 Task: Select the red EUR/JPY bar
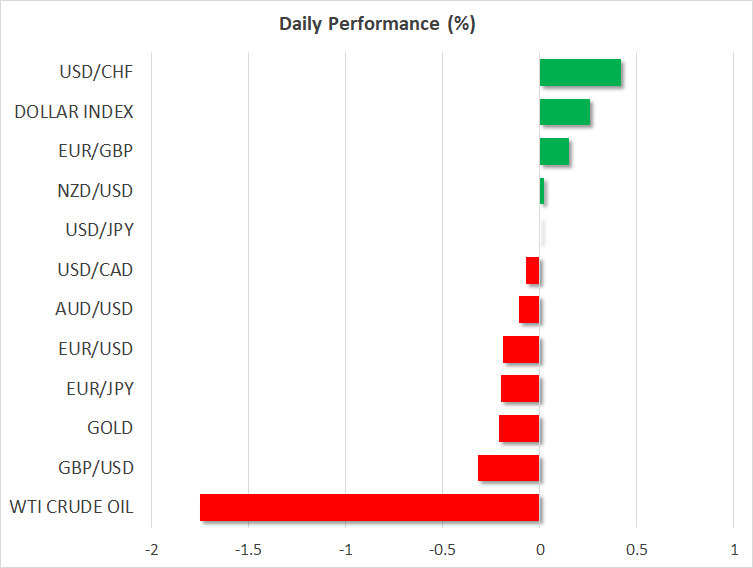[x=520, y=389]
